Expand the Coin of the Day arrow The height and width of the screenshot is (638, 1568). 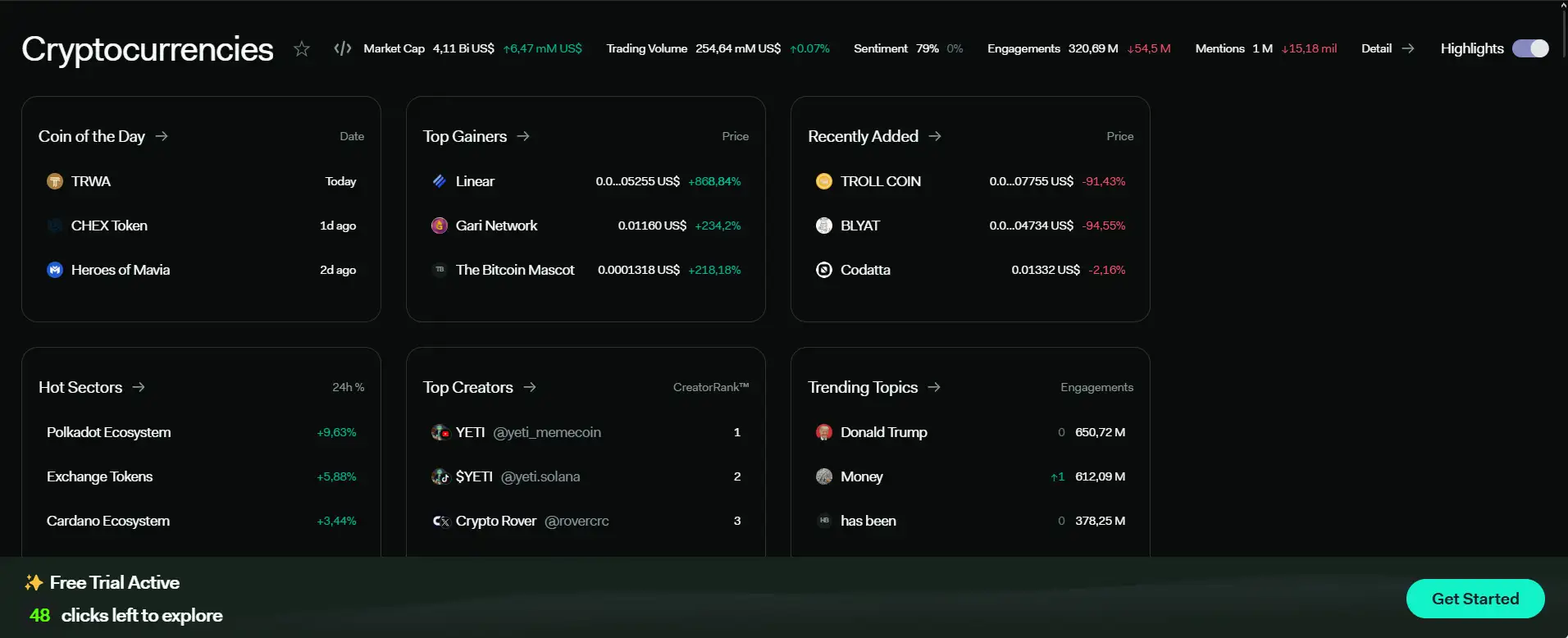click(x=162, y=136)
